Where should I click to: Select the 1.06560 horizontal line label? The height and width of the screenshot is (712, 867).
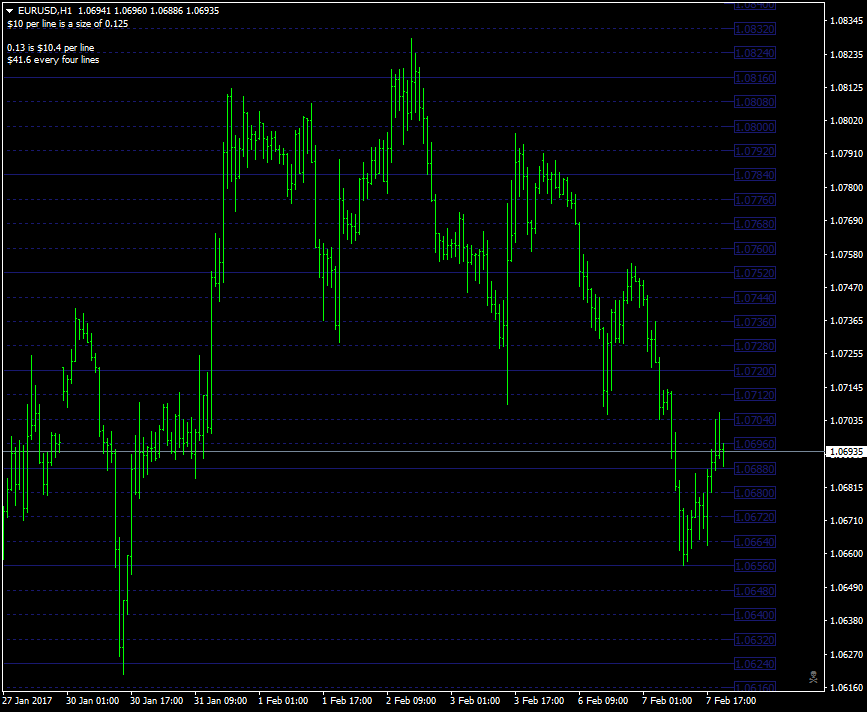[x=755, y=566]
